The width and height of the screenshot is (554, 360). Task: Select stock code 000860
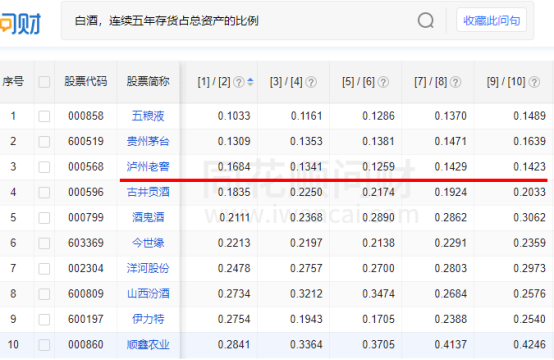point(86,345)
